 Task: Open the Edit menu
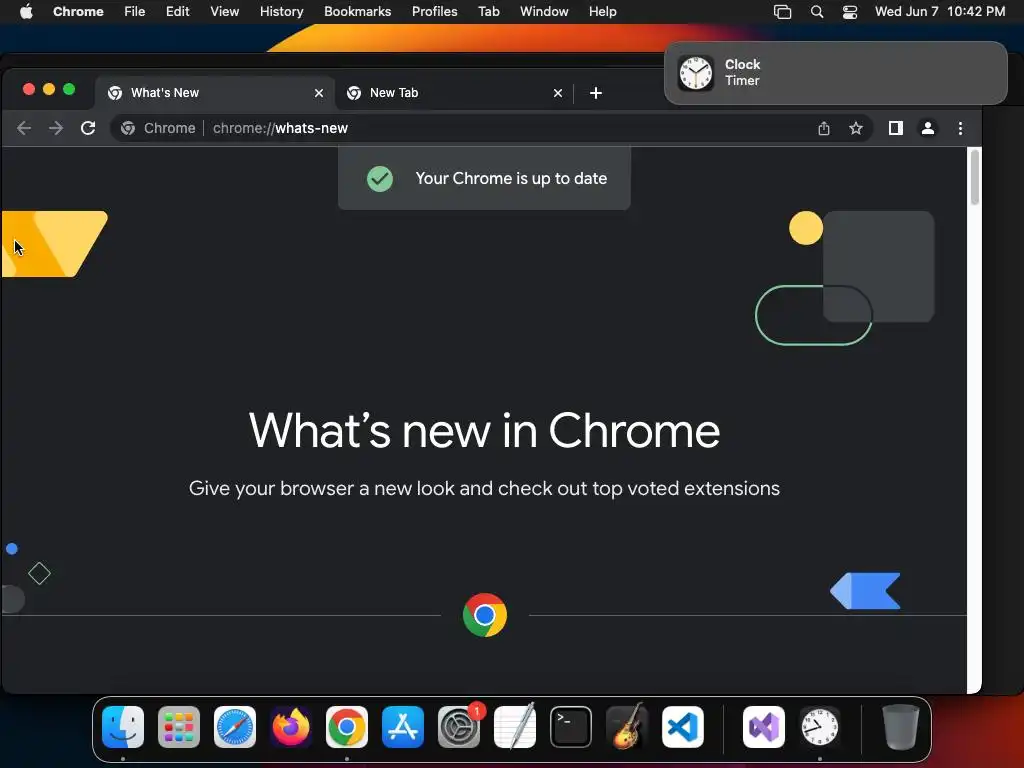click(177, 11)
